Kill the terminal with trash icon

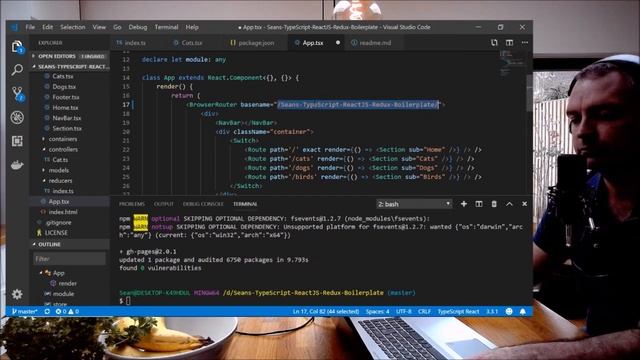(x=494, y=204)
